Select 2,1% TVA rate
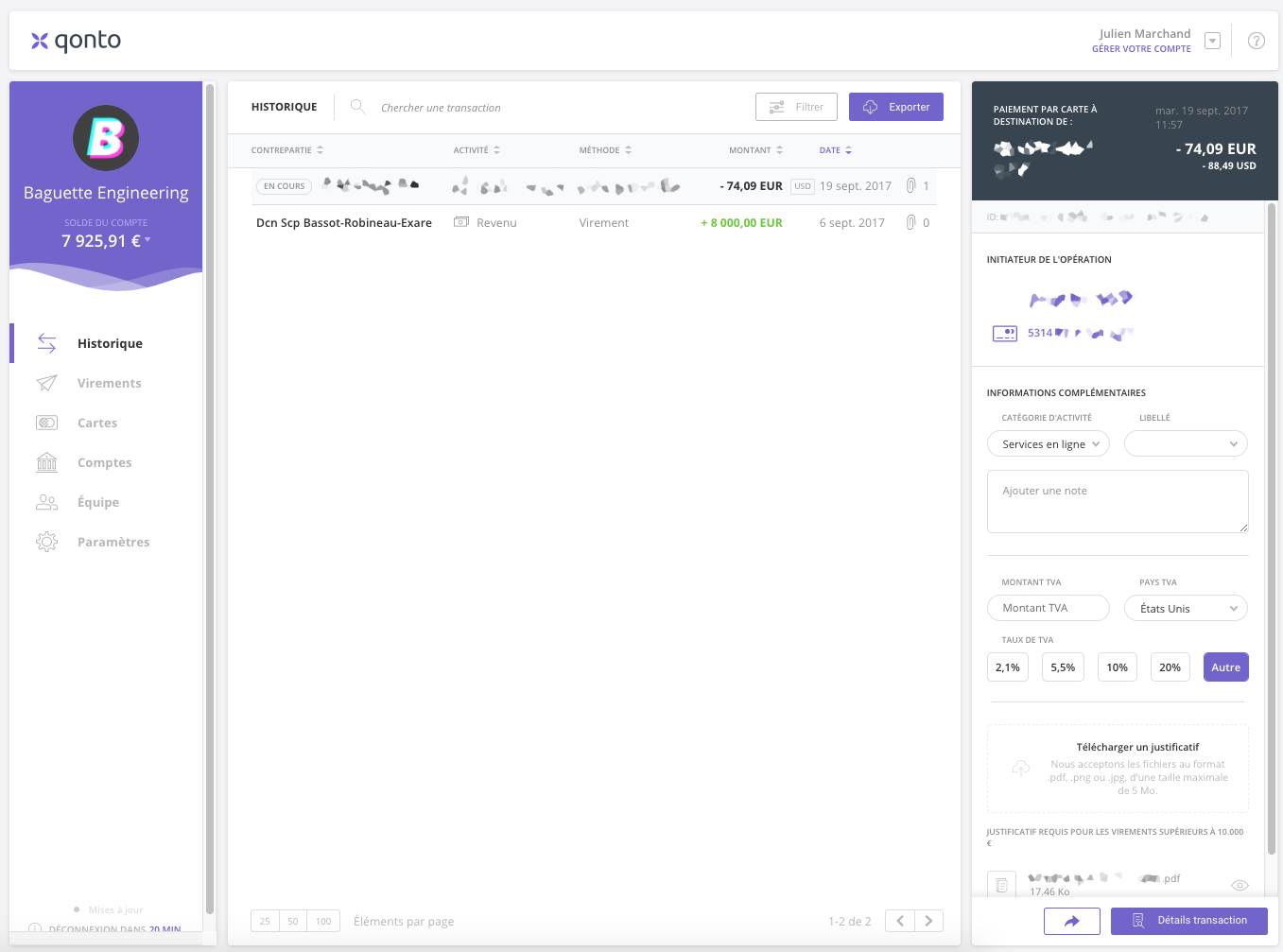 [x=1008, y=667]
